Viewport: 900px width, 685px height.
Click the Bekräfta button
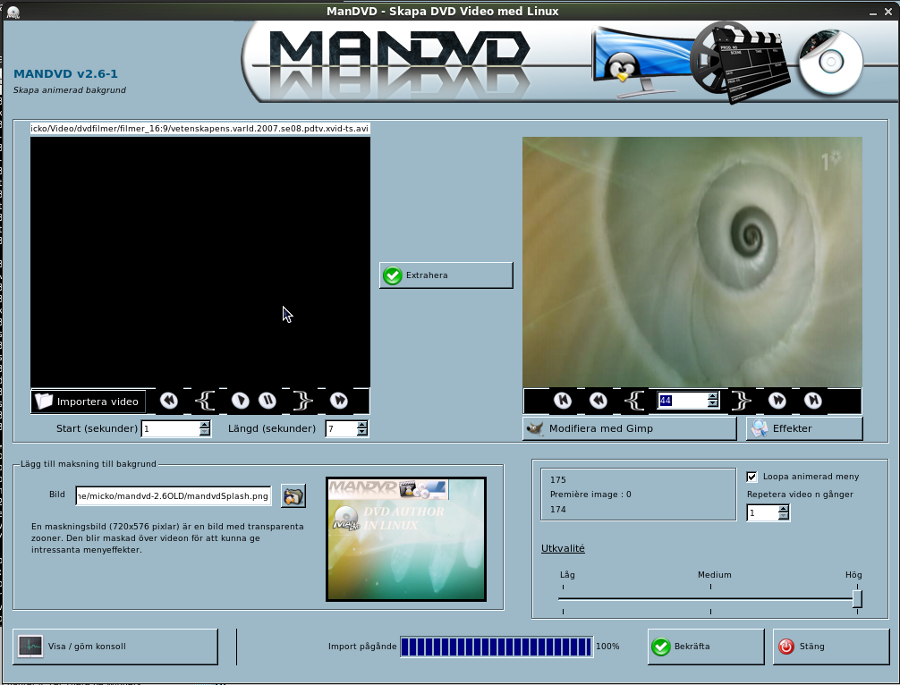(706, 647)
